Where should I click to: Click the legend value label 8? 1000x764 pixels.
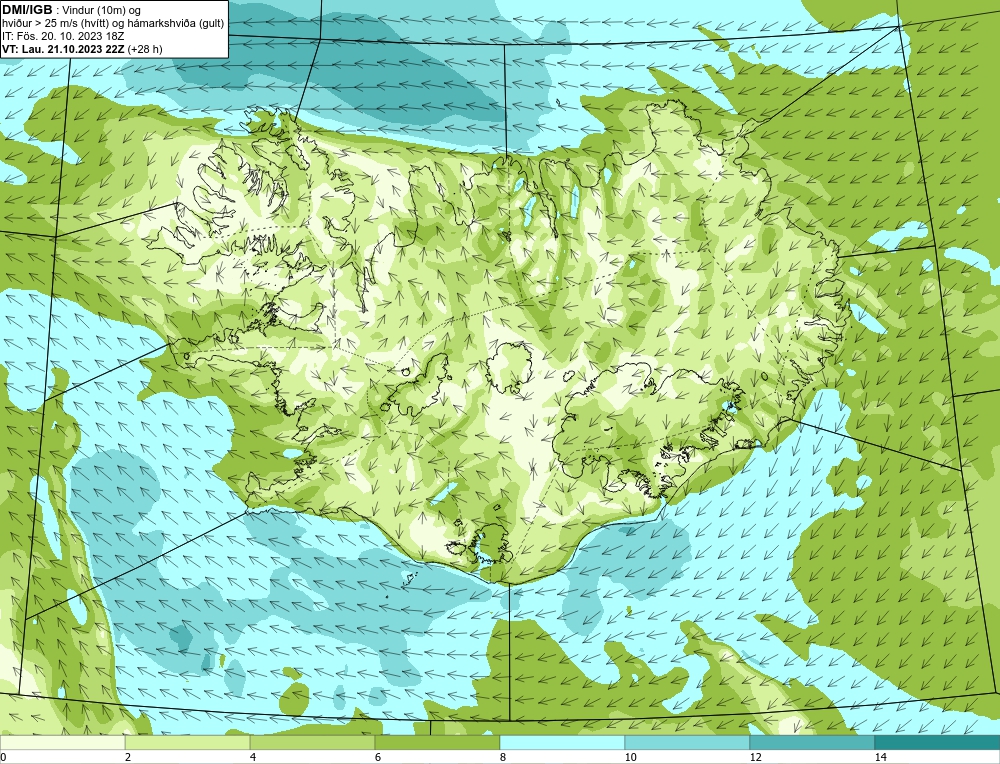click(x=503, y=757)
